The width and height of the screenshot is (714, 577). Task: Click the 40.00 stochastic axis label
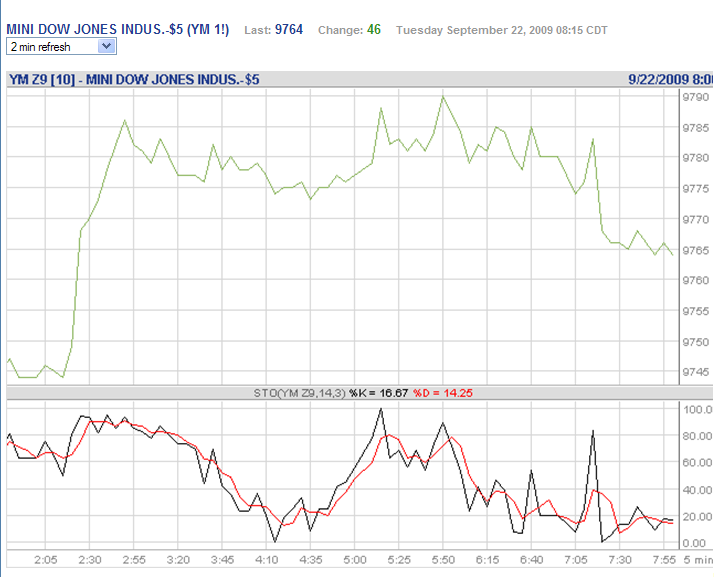point(697,490)
